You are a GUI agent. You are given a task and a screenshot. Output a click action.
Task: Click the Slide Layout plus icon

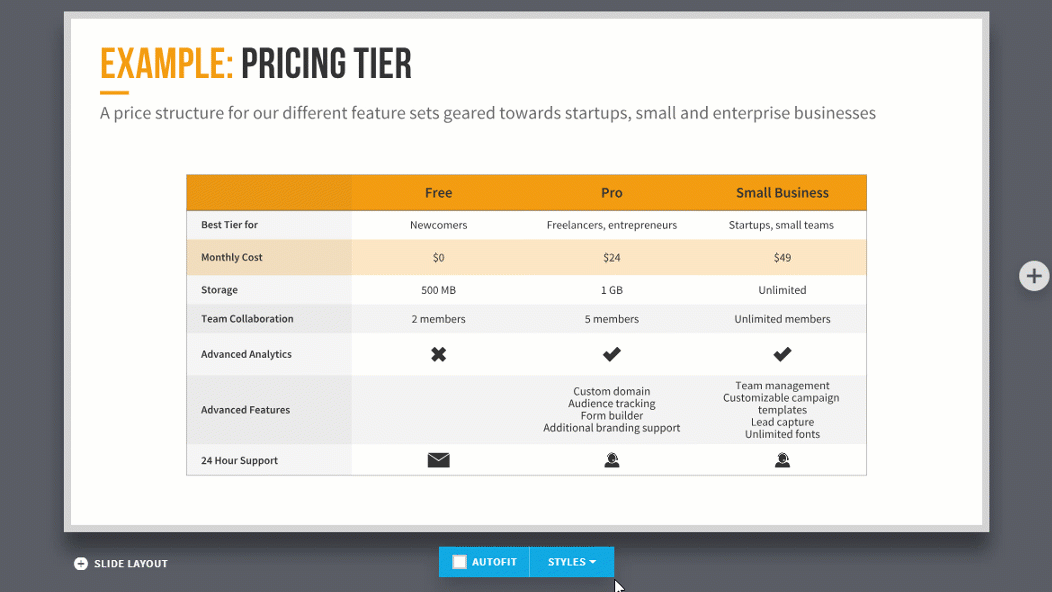click(81, 564)
